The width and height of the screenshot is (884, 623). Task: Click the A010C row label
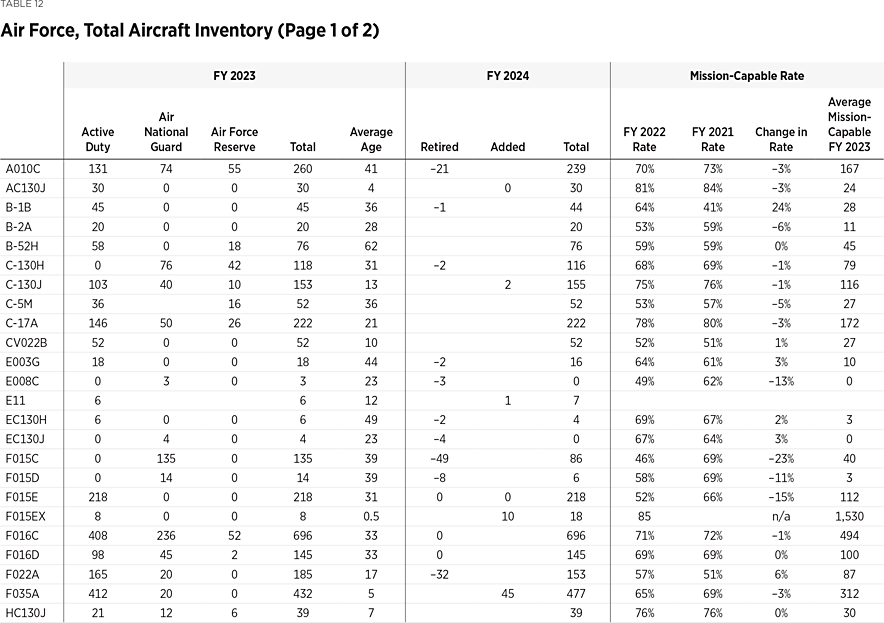pos(23,169)
